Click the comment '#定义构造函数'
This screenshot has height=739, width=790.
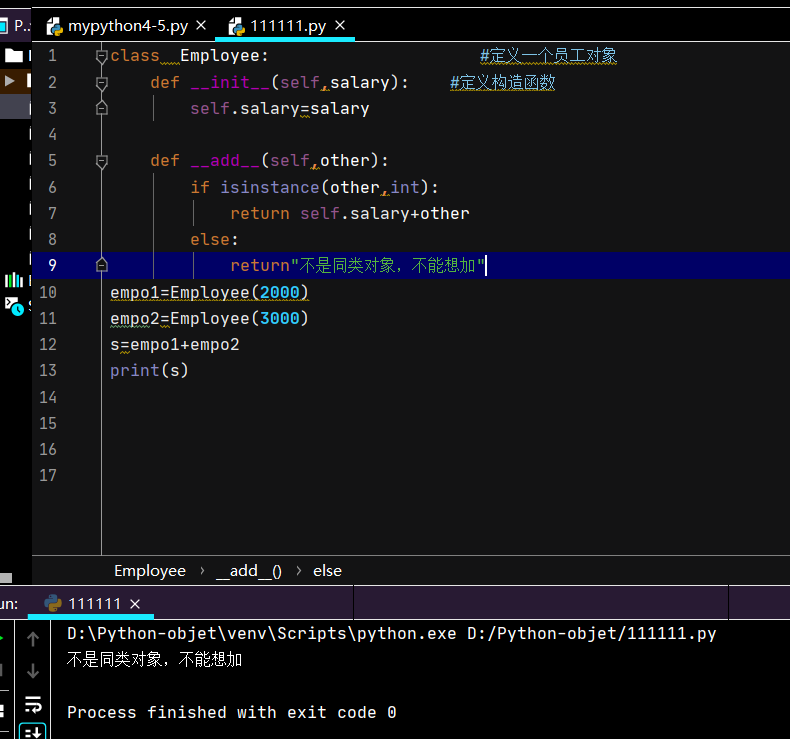click(x=502, y=82)
